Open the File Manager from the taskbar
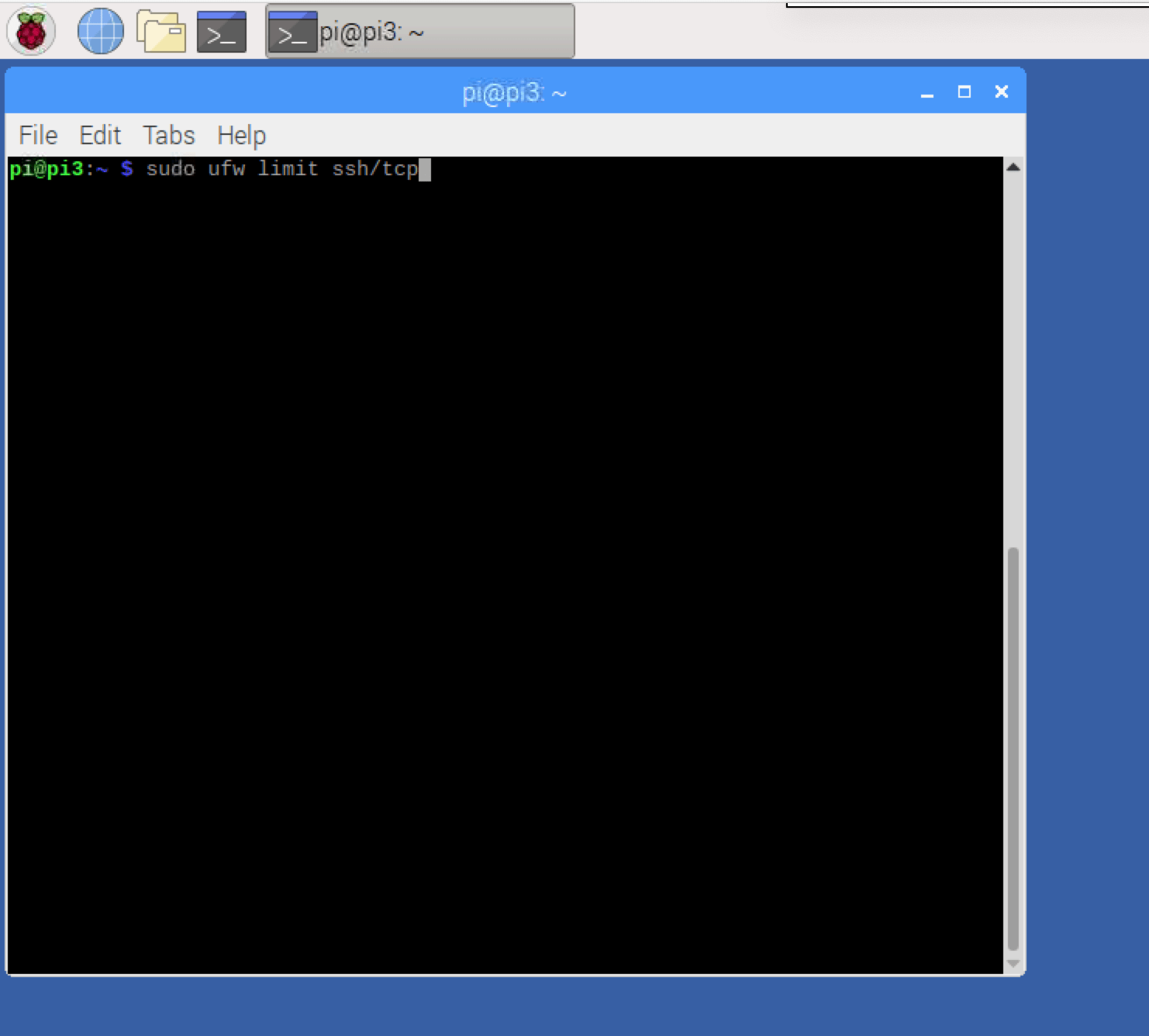This screenshot has width=1149, height=1036. coord(163,31)
